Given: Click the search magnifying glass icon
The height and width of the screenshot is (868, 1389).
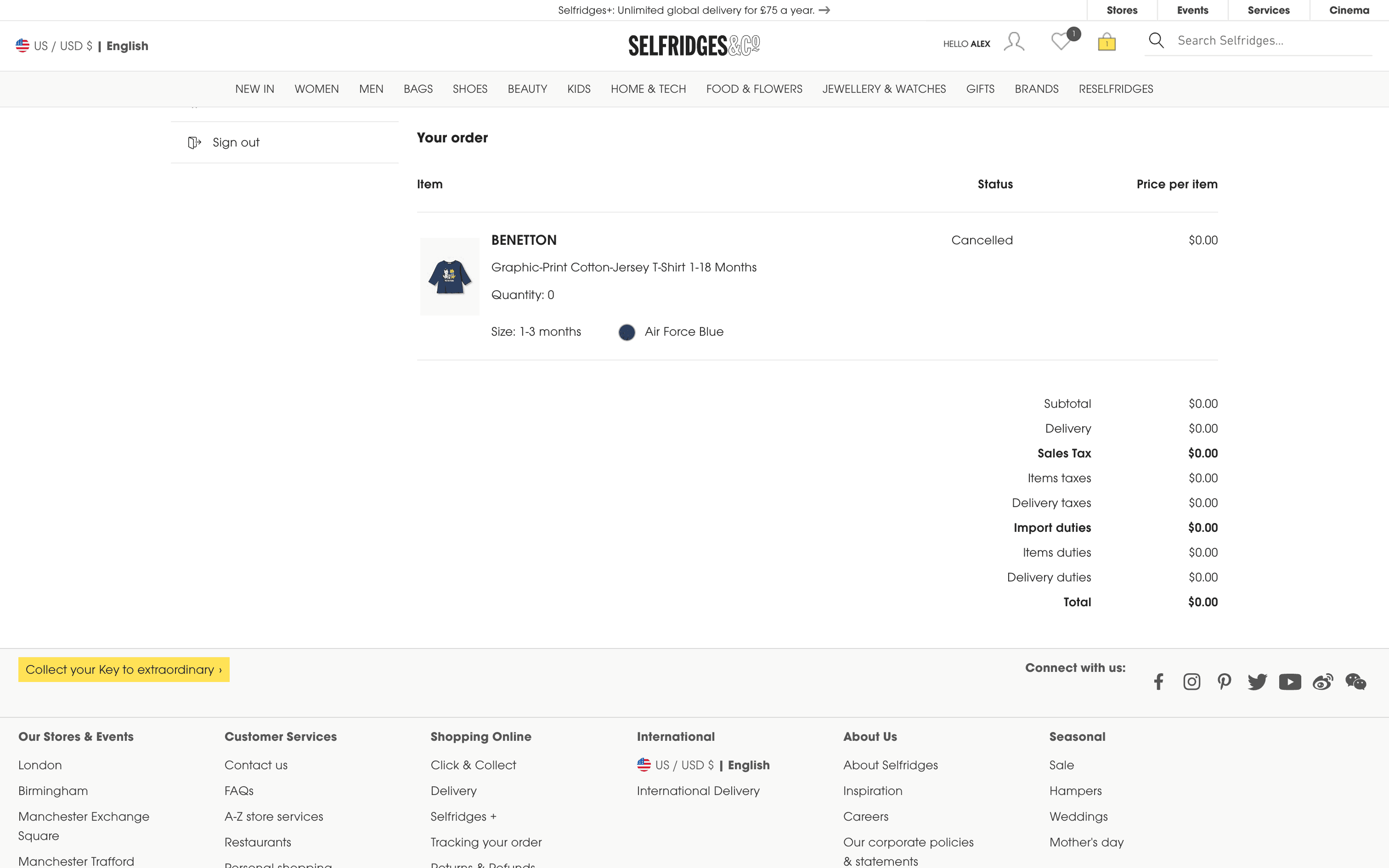Looking at the screenshot, I should pos(1156,41).
